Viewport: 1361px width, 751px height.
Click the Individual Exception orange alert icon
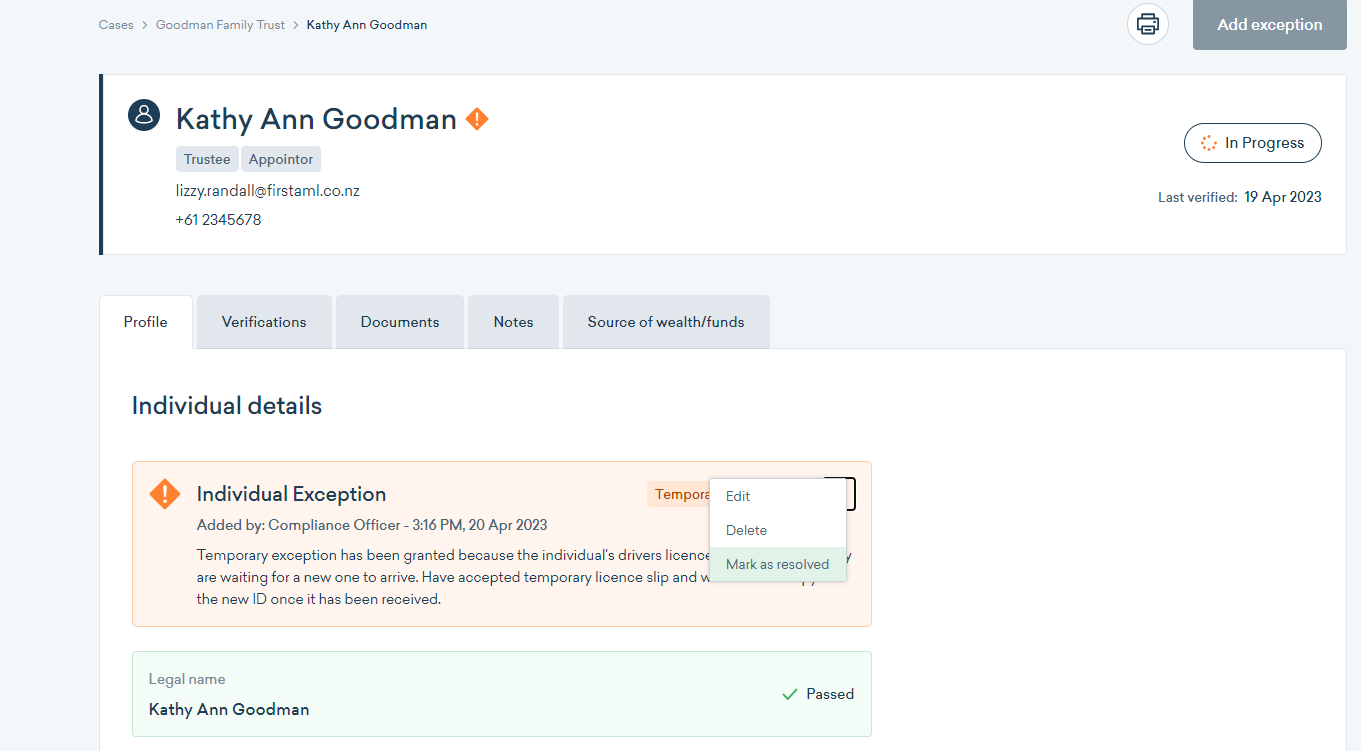(x=164, y=494)
